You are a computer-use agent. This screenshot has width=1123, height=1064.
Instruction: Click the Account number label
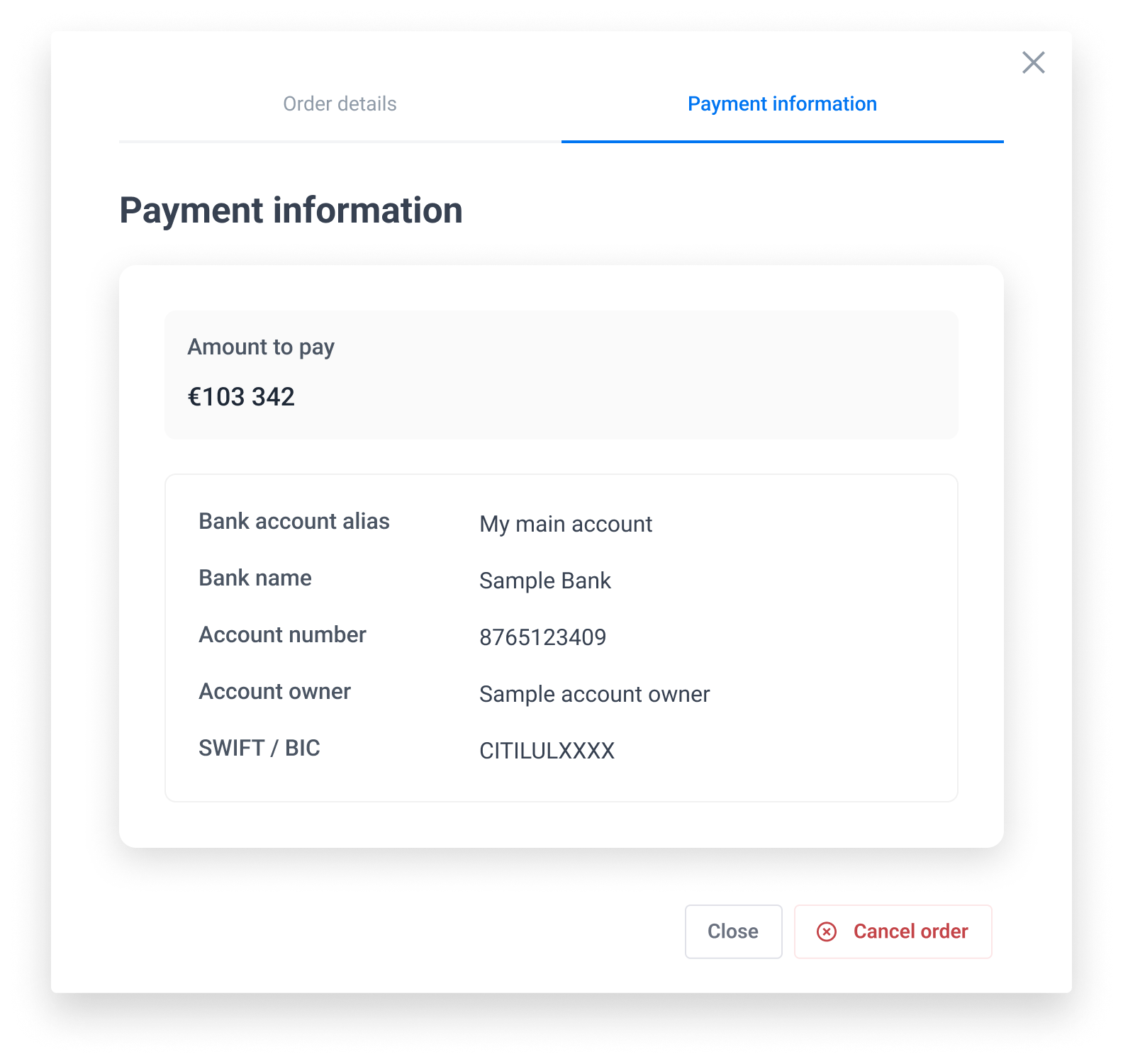pos(282,634)
